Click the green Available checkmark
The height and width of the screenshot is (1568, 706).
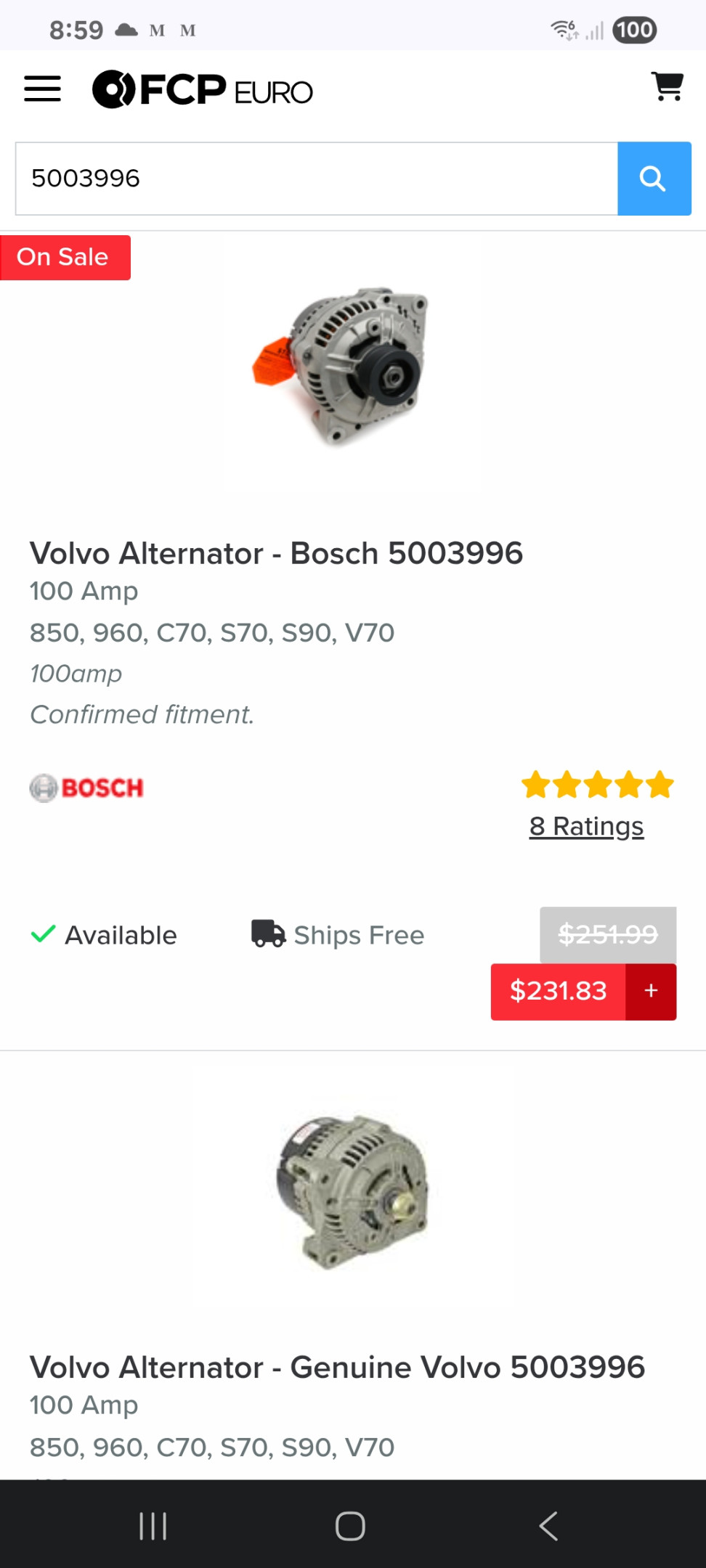43,934
